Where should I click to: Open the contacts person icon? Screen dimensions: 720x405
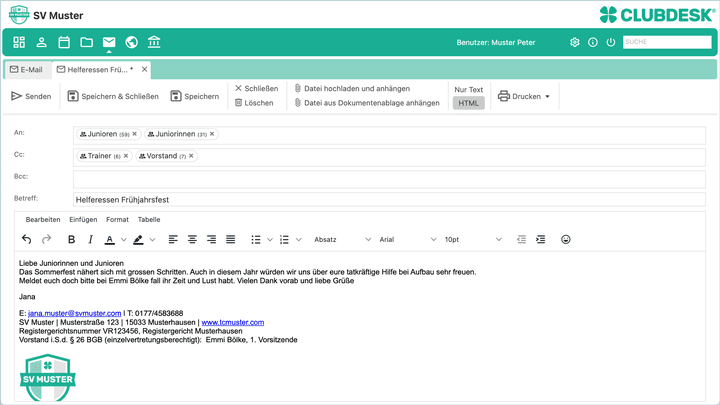pyautogui.click(x=41, y=42)
